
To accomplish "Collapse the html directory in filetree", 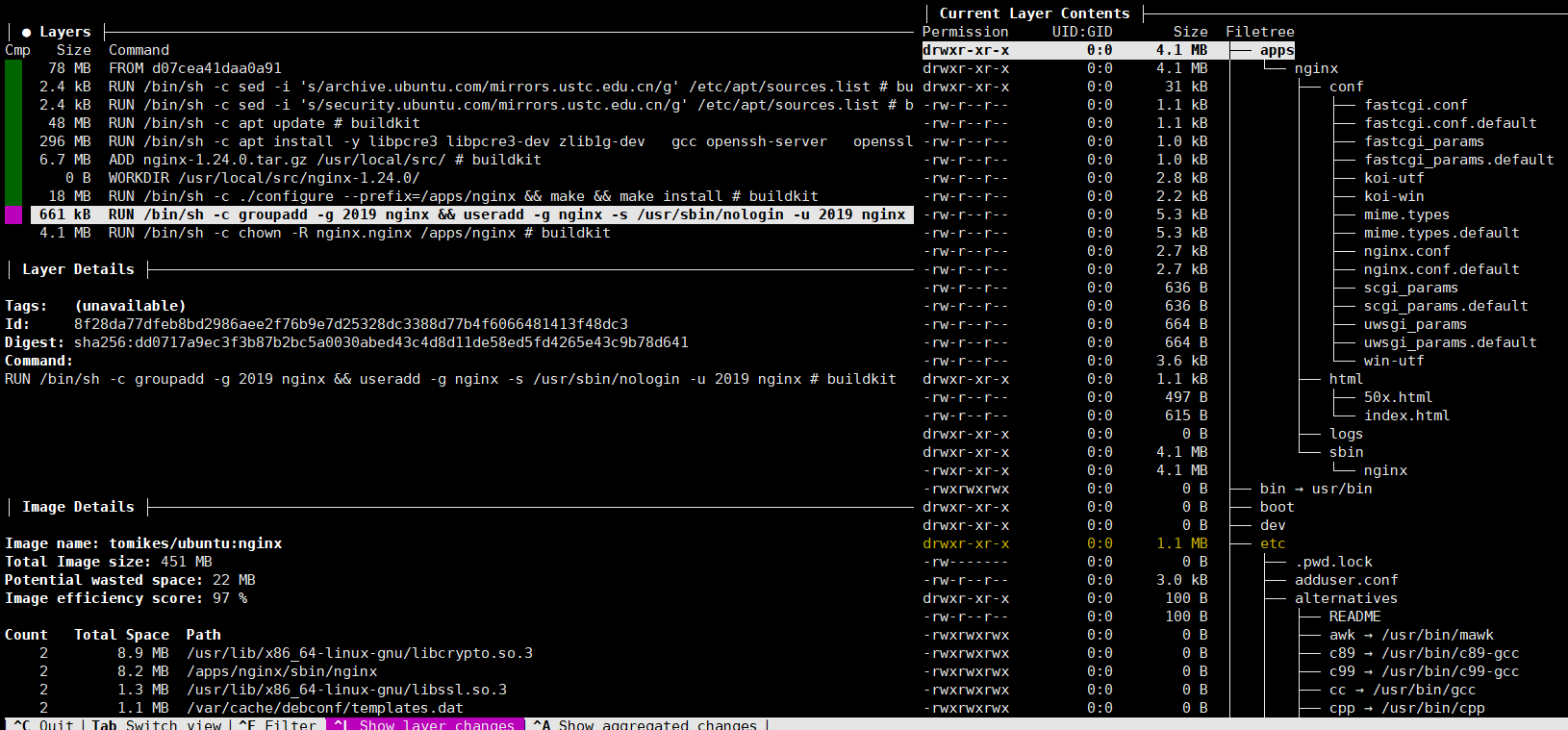I will (x=1346, y=379).
